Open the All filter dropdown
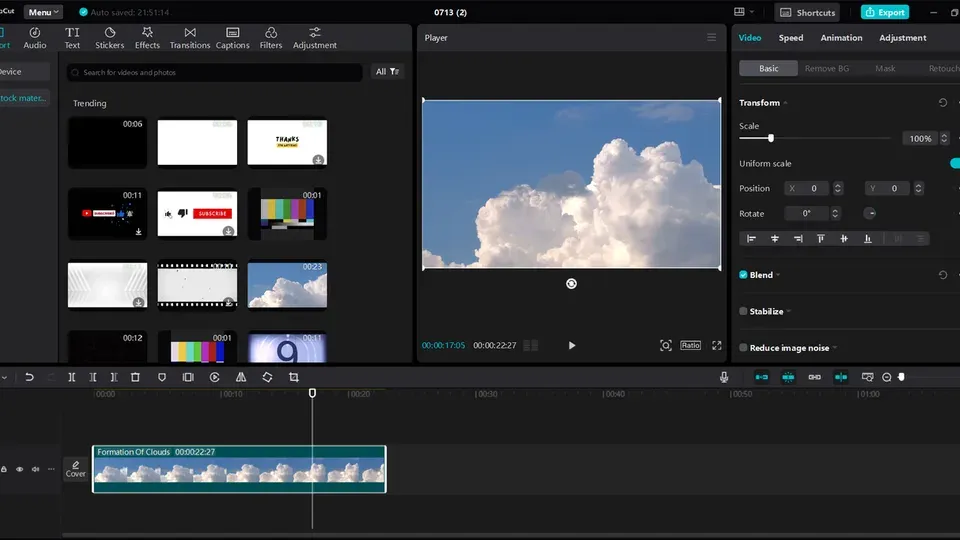960x540 pixels. click(387, 72)
